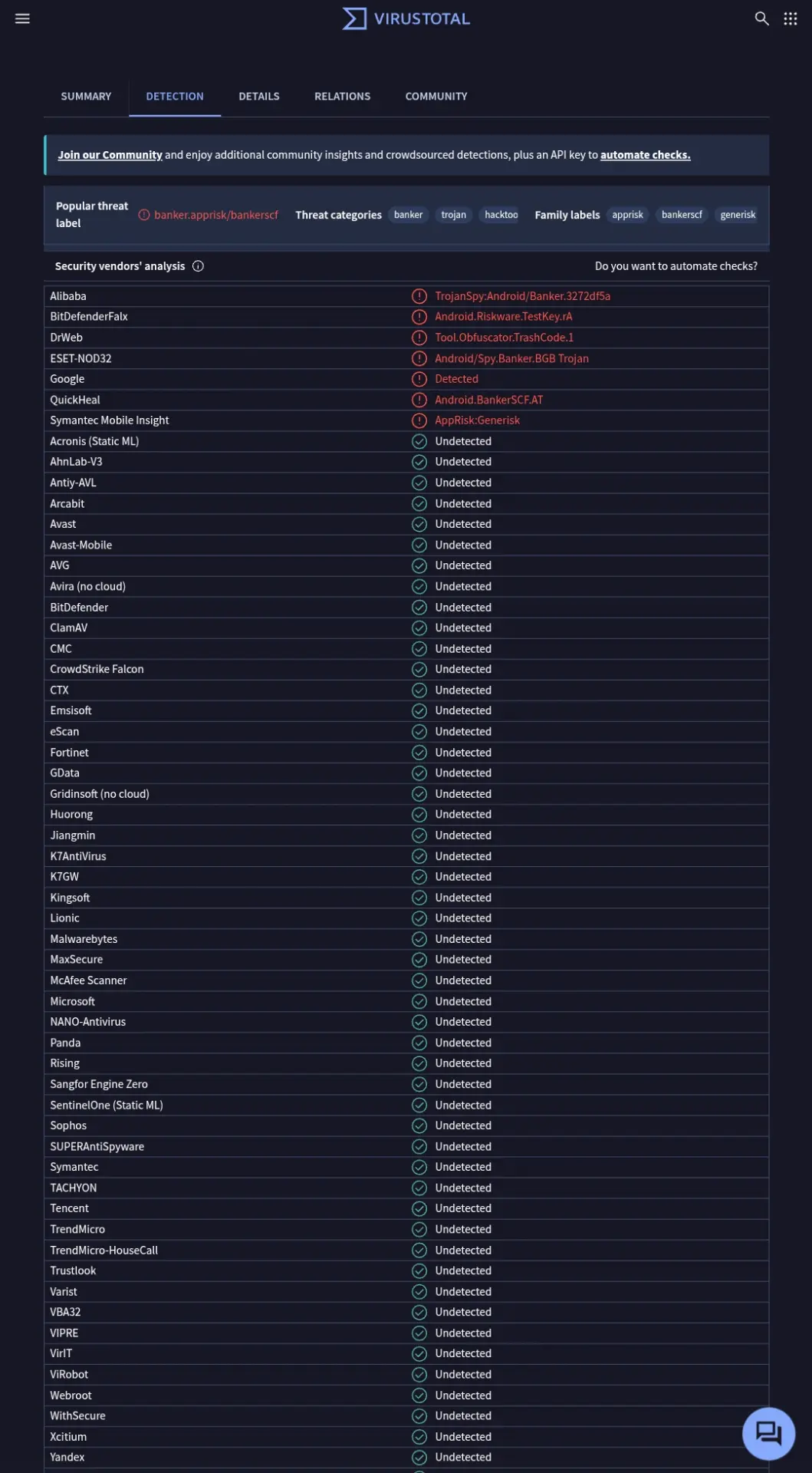The image size is (812, 1473).
Task: Switch to the SUMMARY tab
Action: (86, 96)
